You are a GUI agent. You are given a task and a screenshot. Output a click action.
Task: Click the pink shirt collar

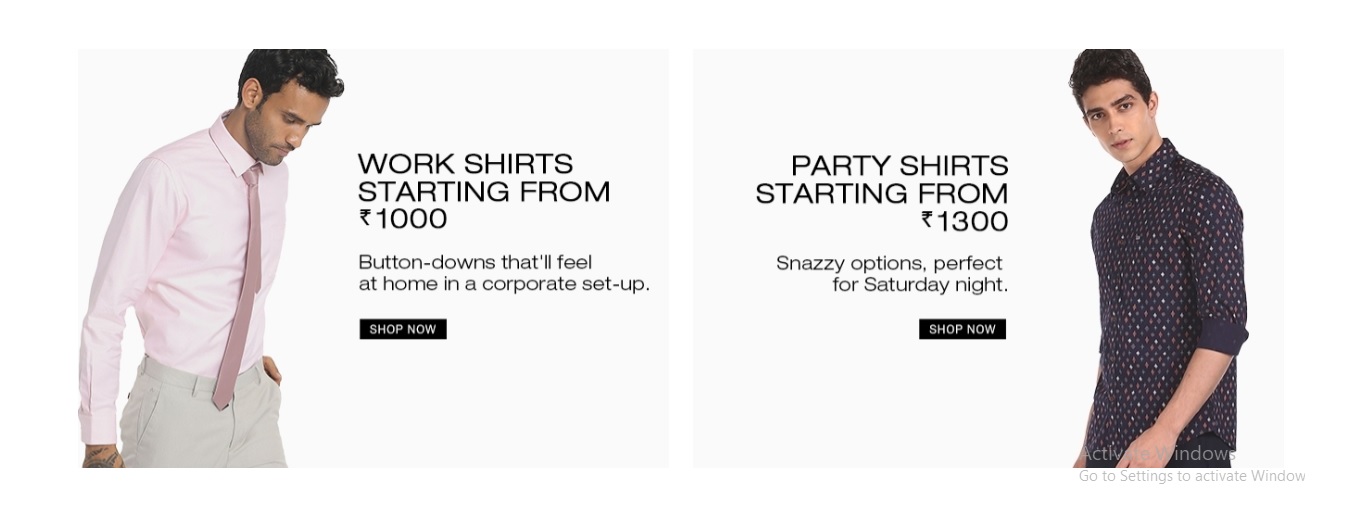pyautogui.click(x=235, y=148)
